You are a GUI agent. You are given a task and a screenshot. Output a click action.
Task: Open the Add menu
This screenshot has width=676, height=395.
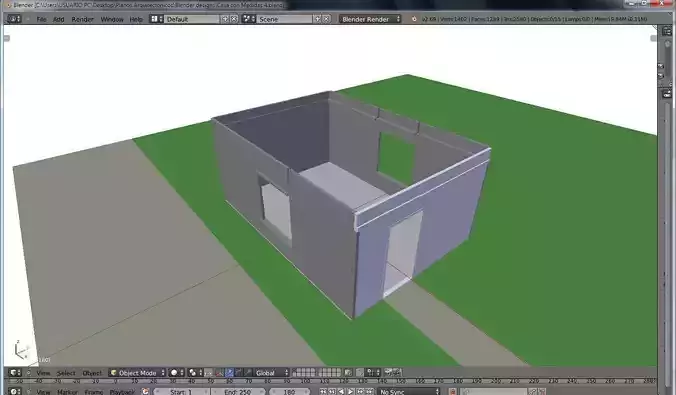59,19
